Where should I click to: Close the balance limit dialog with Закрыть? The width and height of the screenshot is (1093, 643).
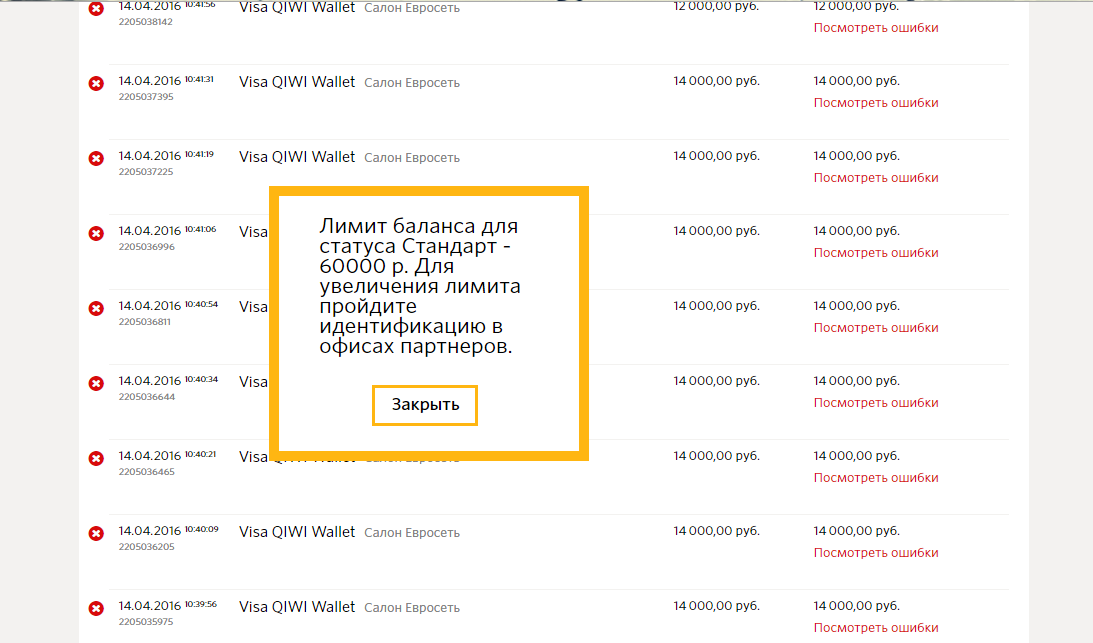click(425, 405)
